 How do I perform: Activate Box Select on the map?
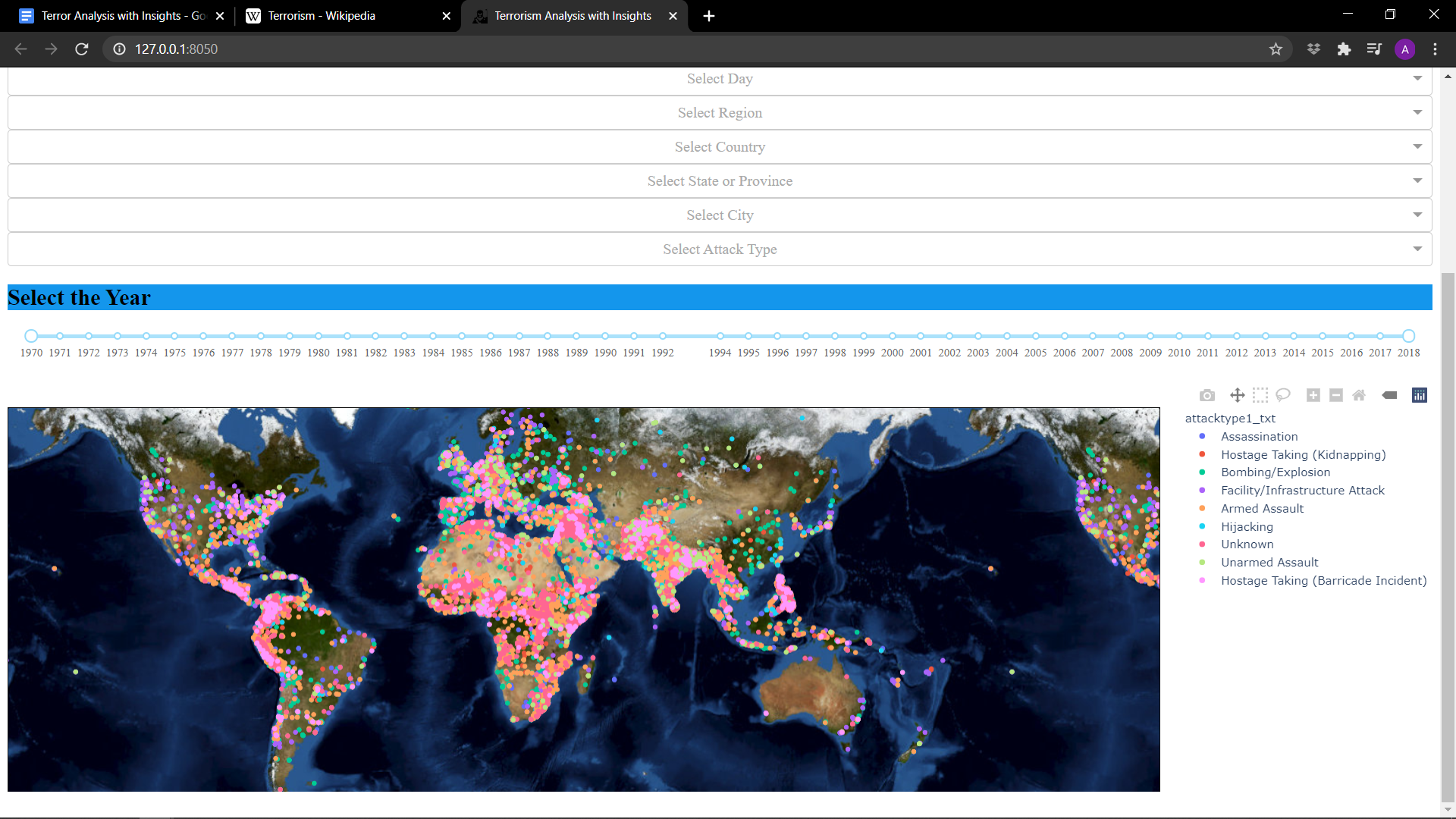(1260, 395)
